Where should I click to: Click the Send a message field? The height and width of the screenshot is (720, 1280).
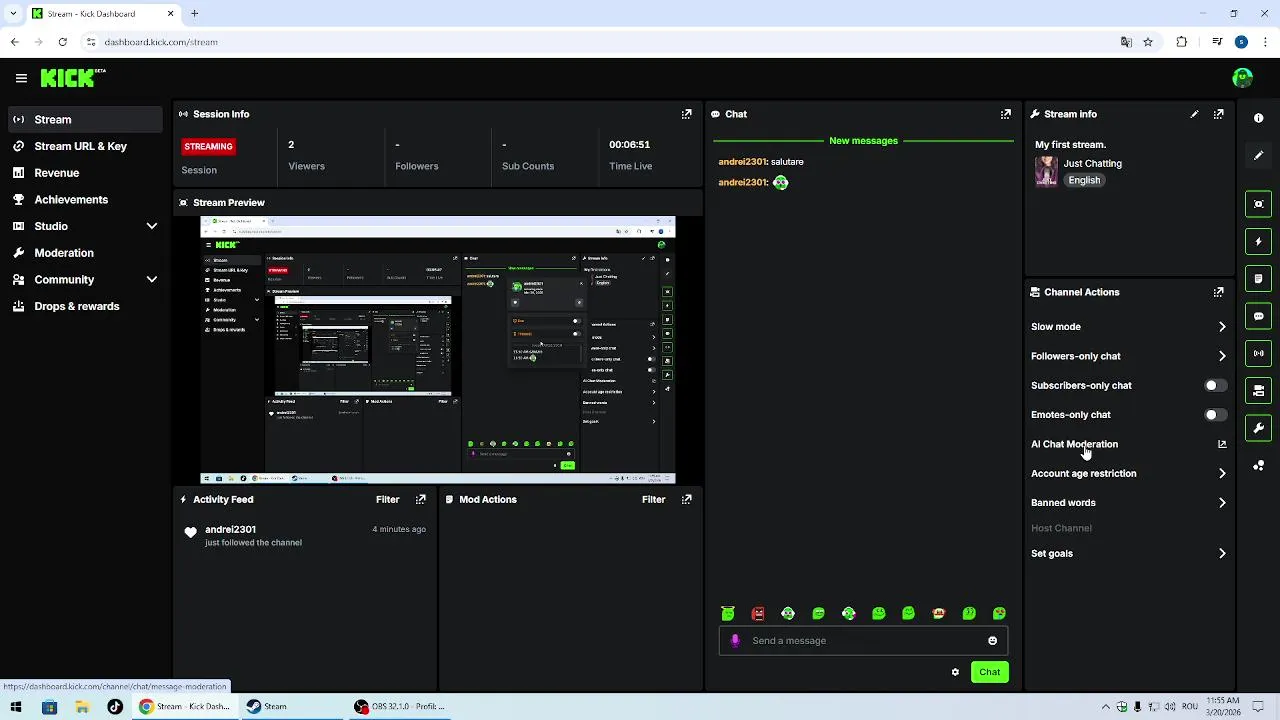tap(863, 641)
